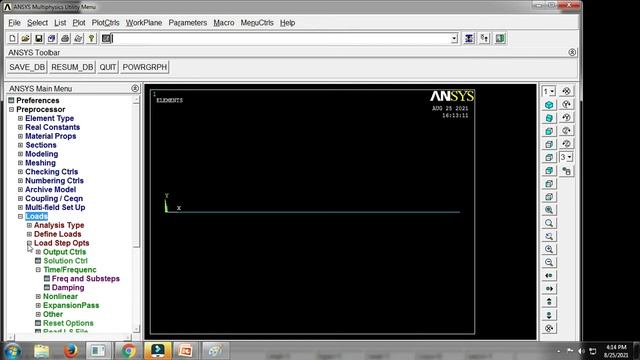
Task: Collapse the Preprocessor tree node
Action: pyautogui.click(x=11, y=109)
